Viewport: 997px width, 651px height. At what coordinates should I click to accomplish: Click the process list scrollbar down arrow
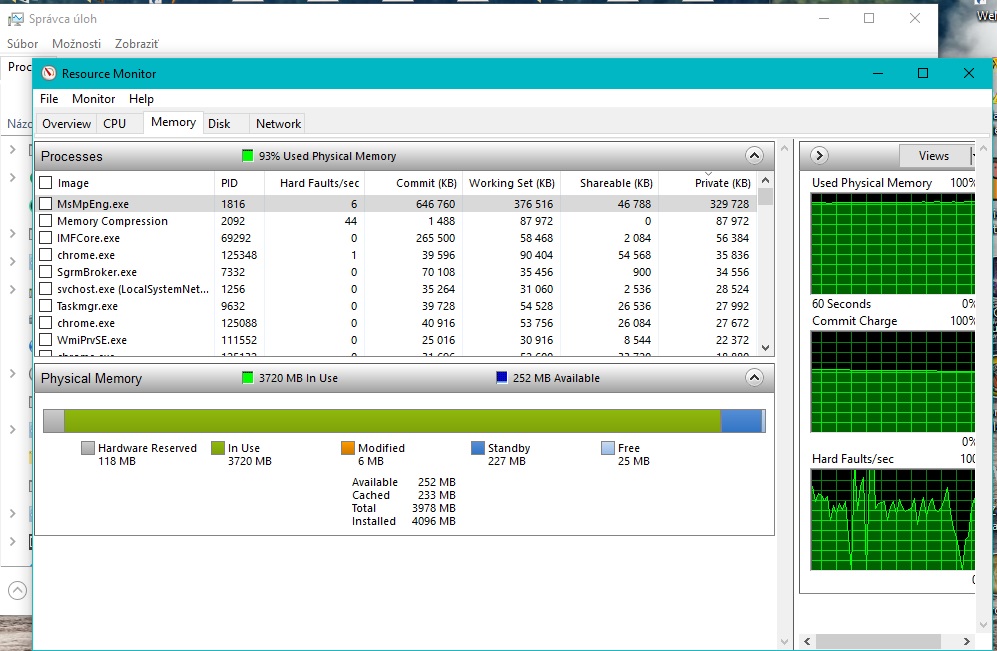(766, 348)
